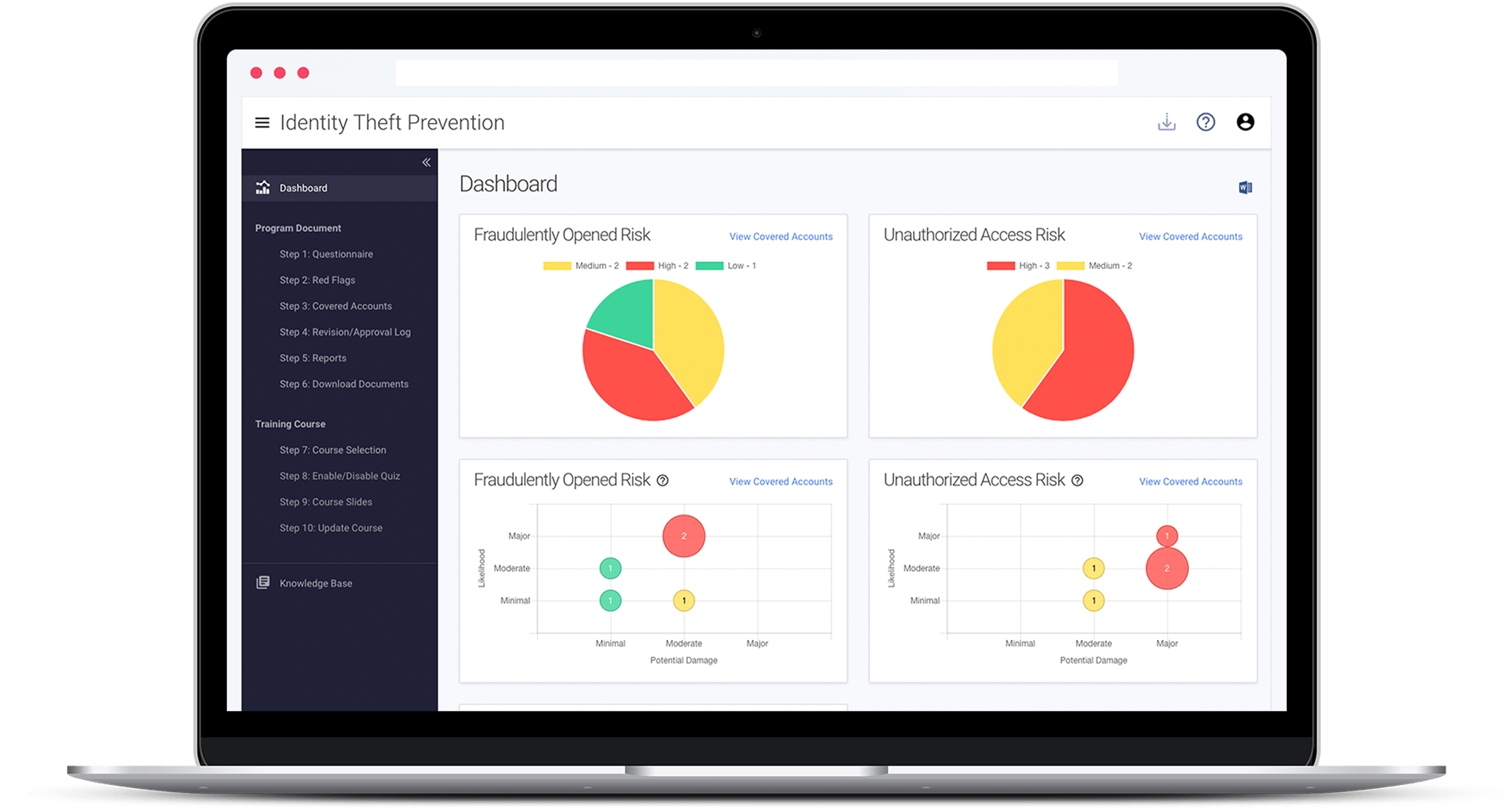
Task: Toggle Low - 1 green legend item
Action: click(725, 266)
